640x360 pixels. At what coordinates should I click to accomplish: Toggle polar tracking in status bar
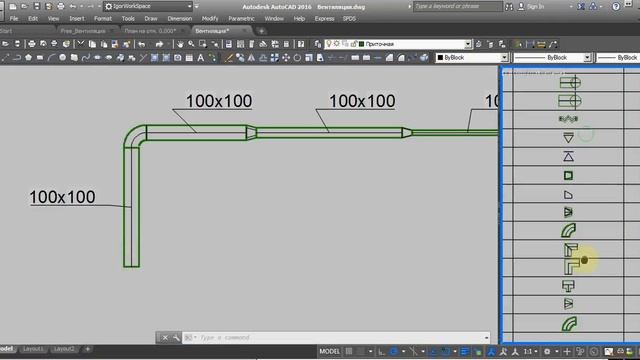click(x=393, y=351)
